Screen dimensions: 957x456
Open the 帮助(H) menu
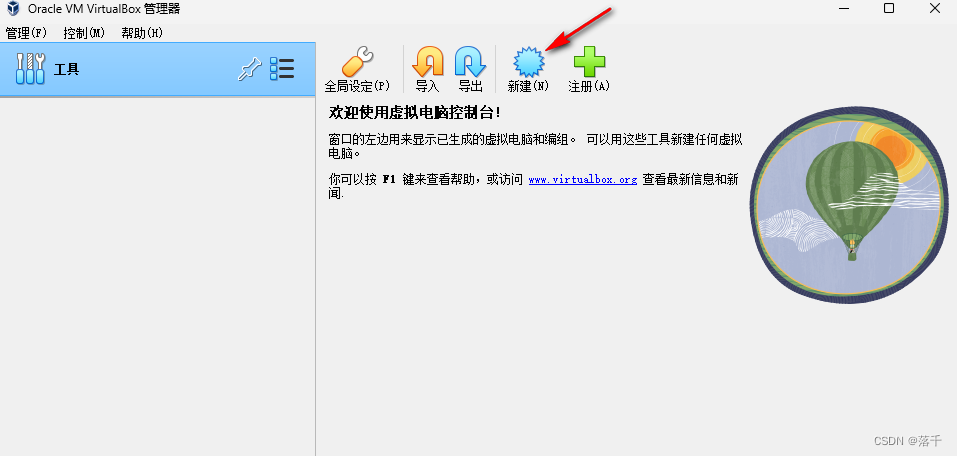click(x=142, y=33)
